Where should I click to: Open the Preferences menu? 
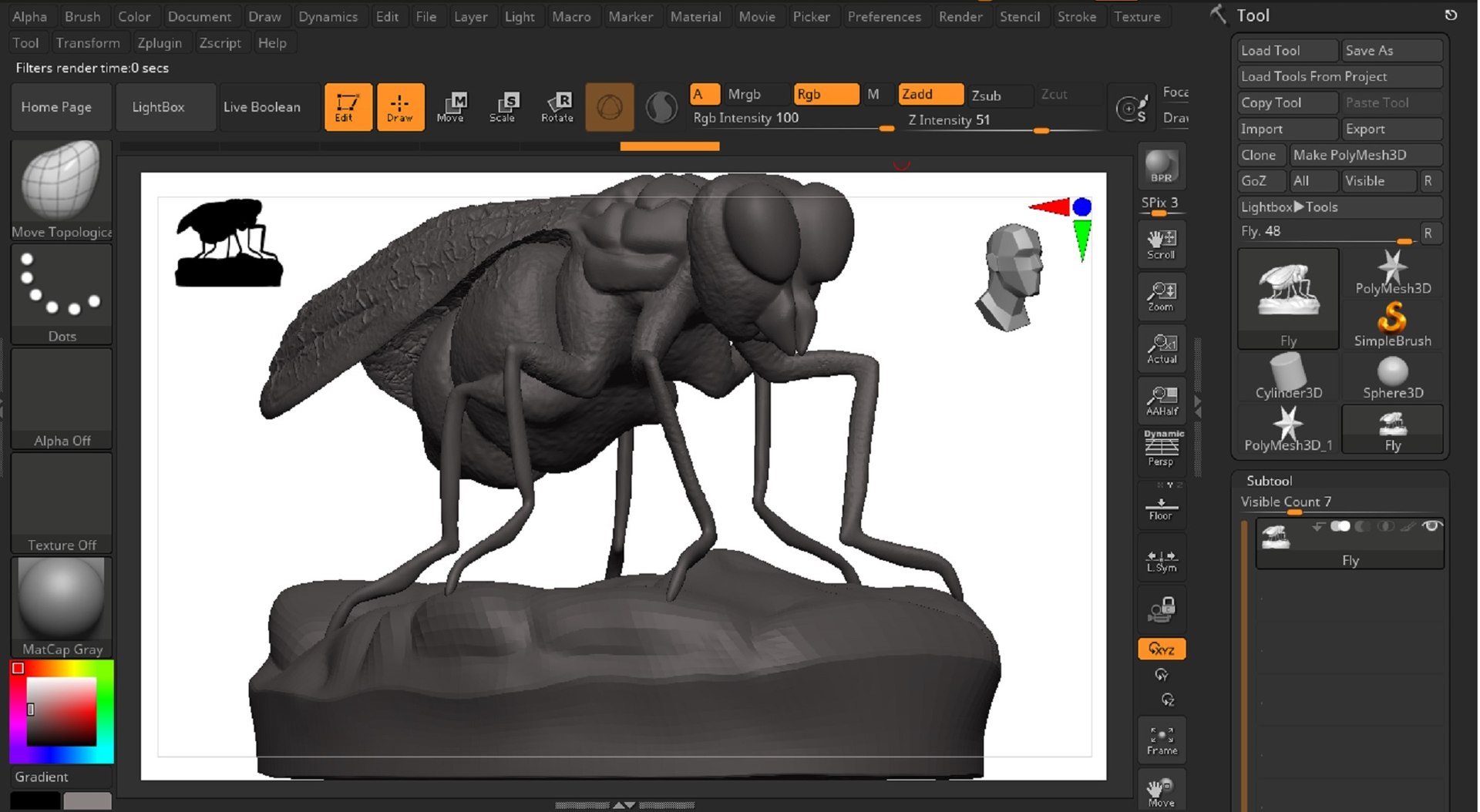(x=884, y=16)
